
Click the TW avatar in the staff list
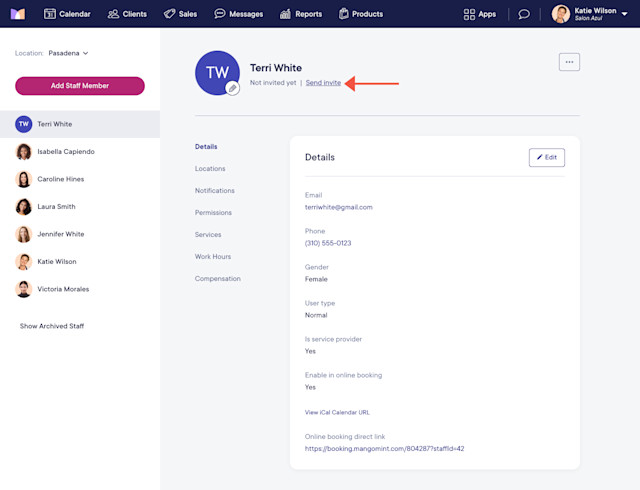pos(24,124)
